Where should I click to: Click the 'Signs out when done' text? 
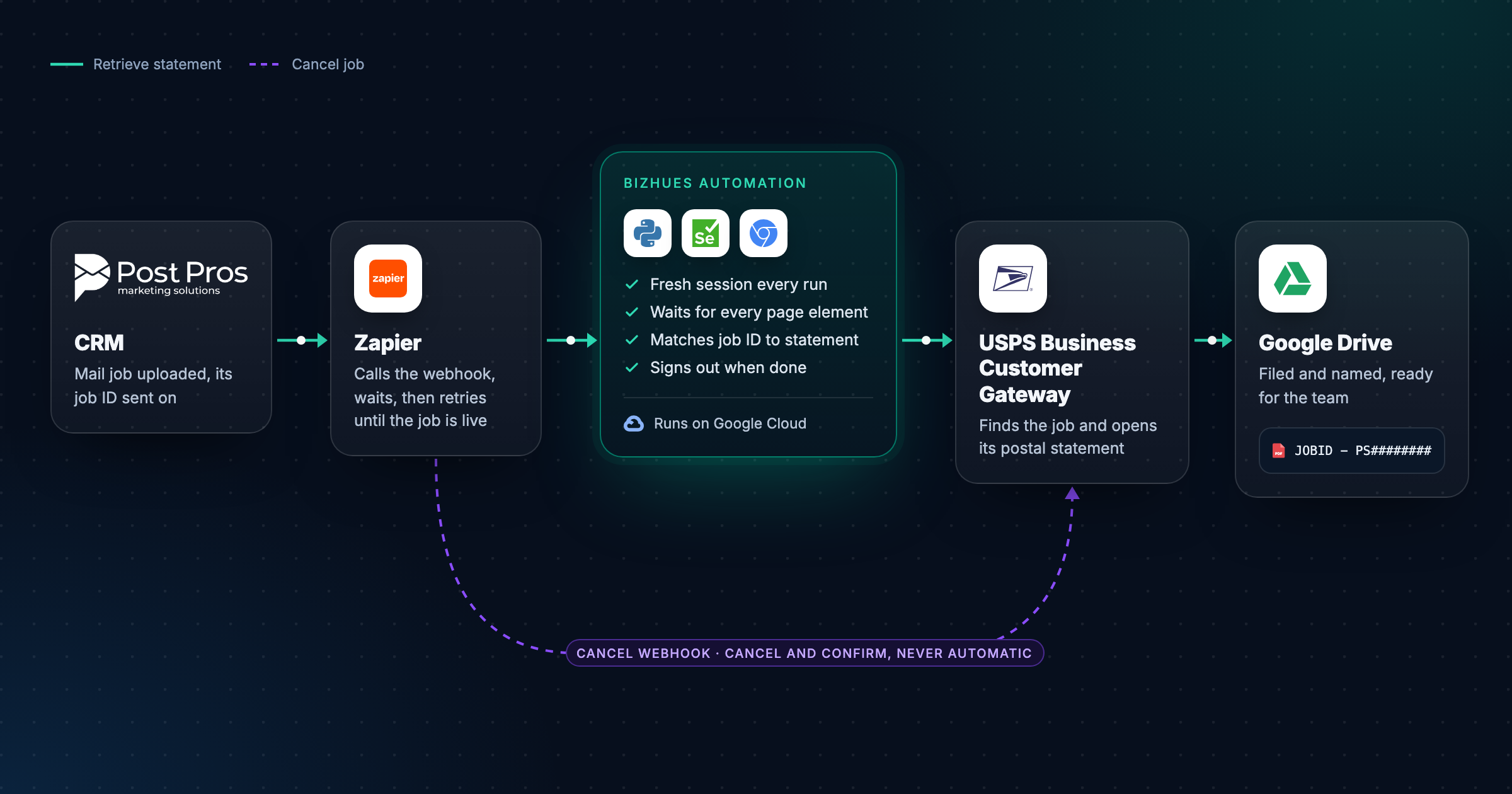coord(728,367)
